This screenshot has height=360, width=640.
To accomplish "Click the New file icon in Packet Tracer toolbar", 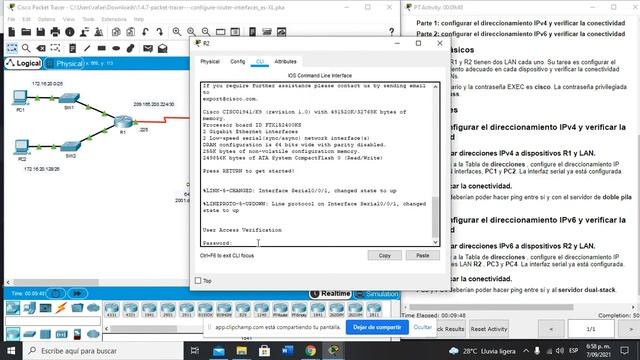I will 11,32.
